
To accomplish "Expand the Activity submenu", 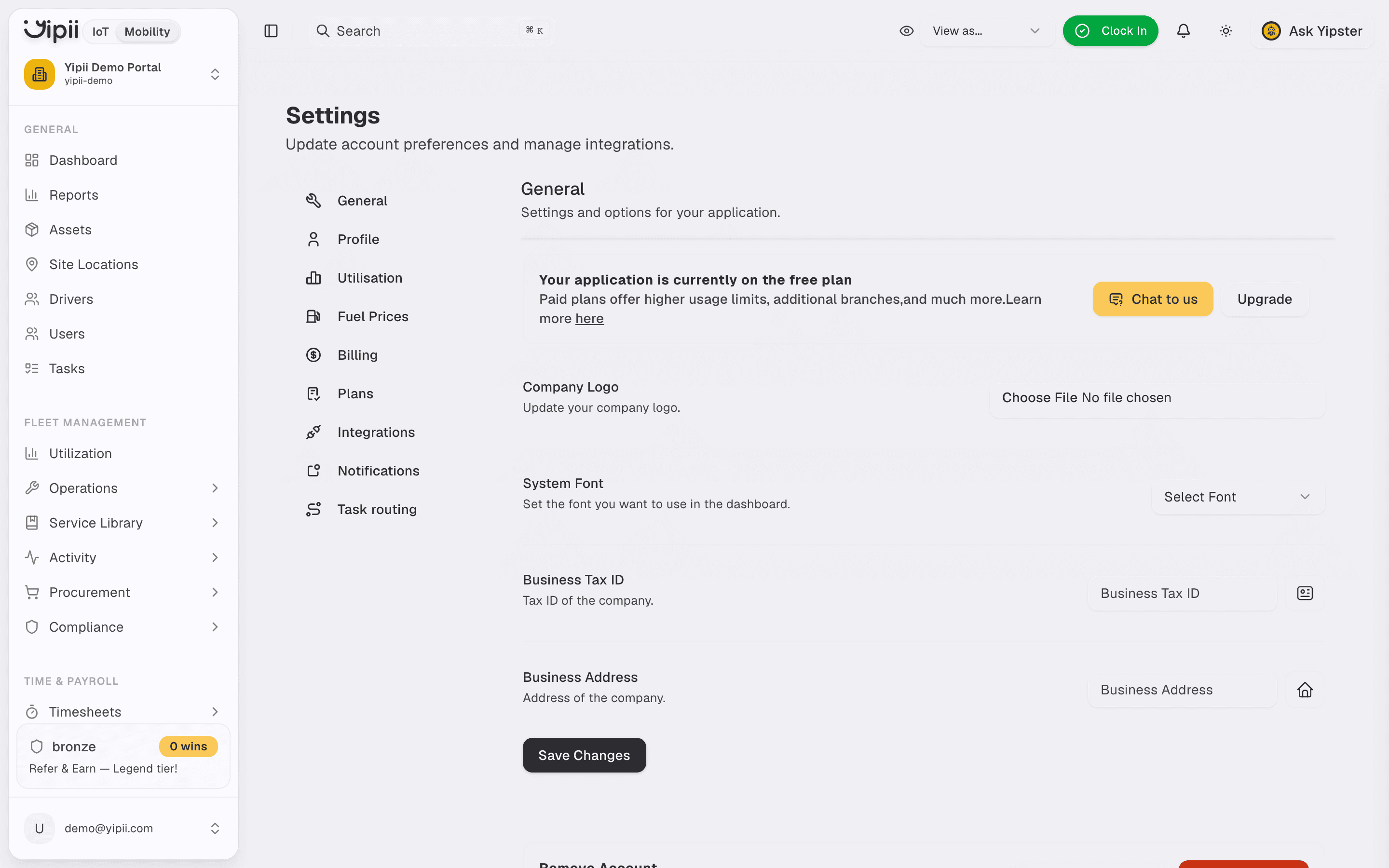I will pyautogui.click(x=215, y=557).
